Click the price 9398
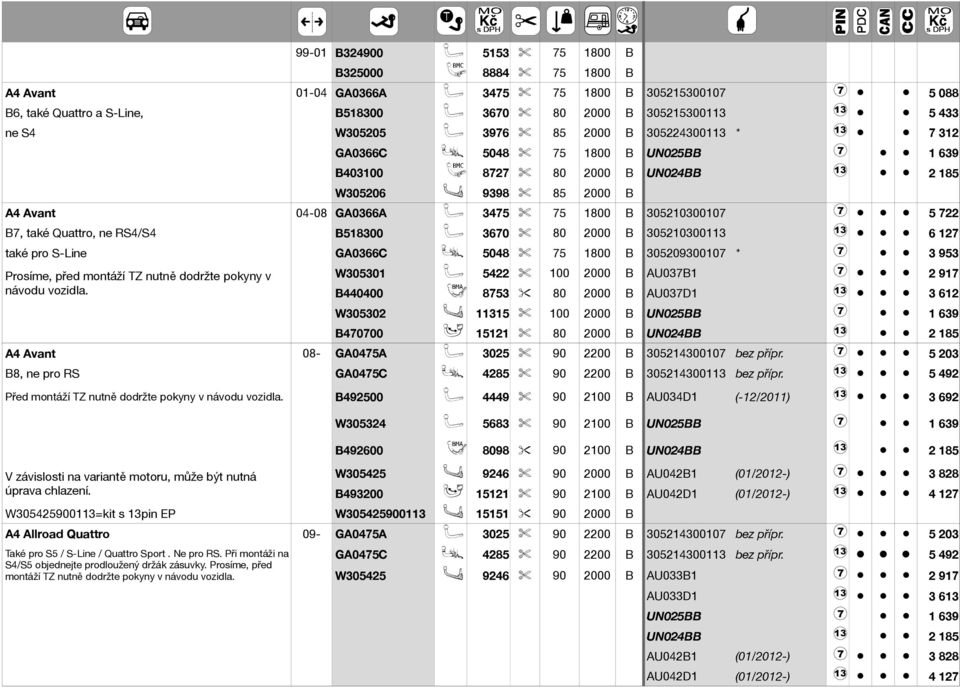960x687 pixels. point(495,193)
